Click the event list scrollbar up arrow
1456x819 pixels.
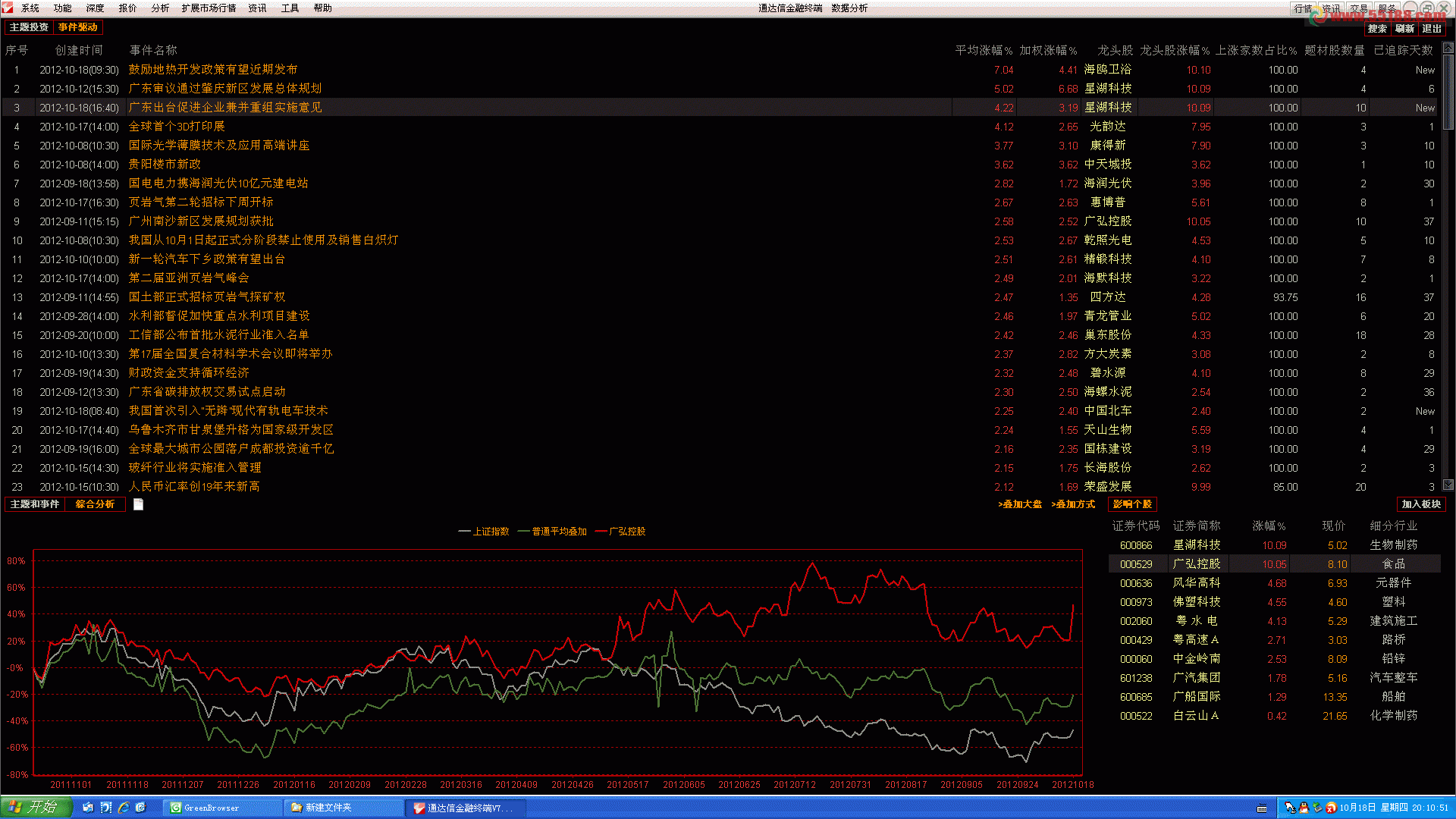pos(1448,47)
